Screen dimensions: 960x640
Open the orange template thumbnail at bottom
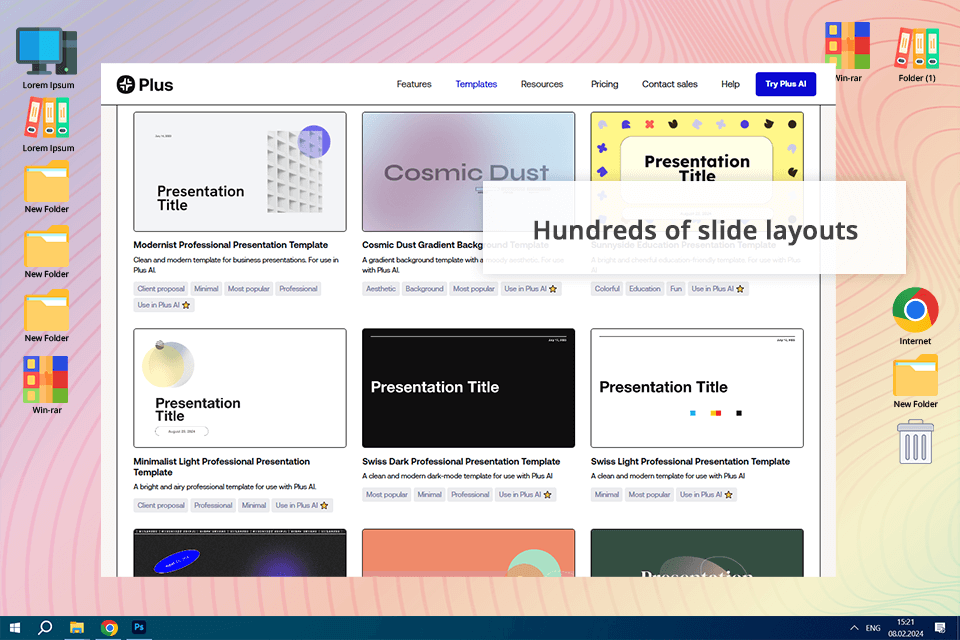(468, 553)
